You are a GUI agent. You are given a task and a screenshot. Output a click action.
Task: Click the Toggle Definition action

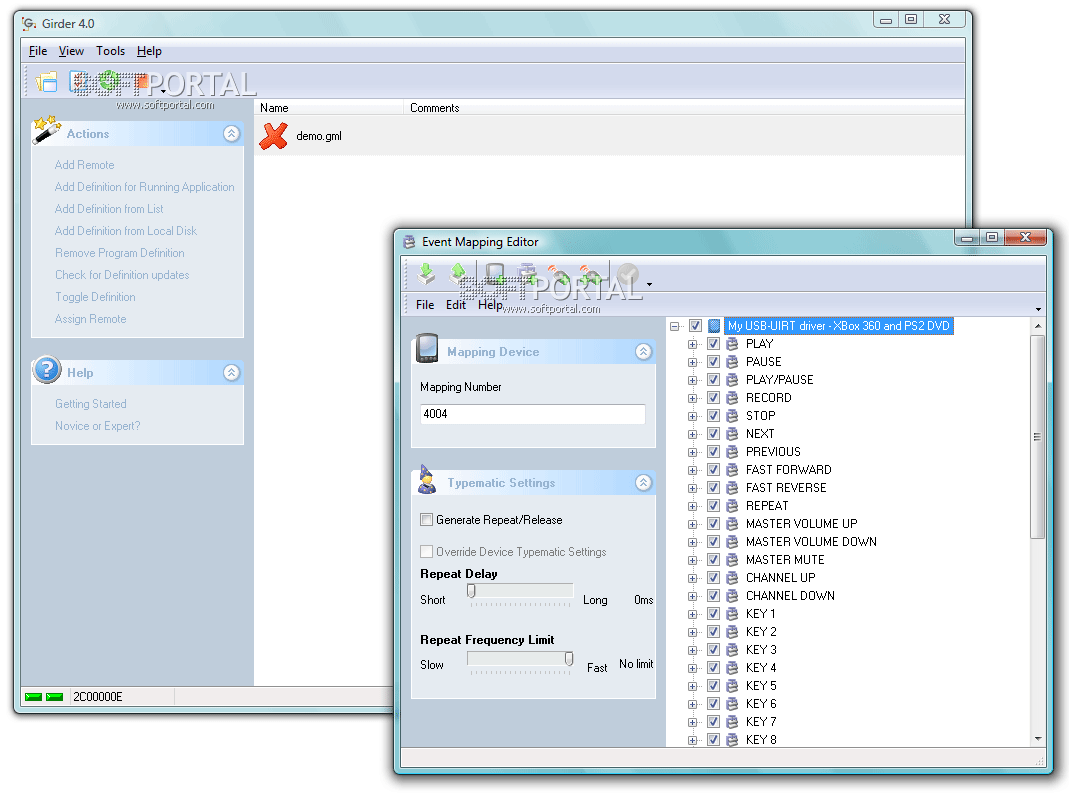[95, 297]
